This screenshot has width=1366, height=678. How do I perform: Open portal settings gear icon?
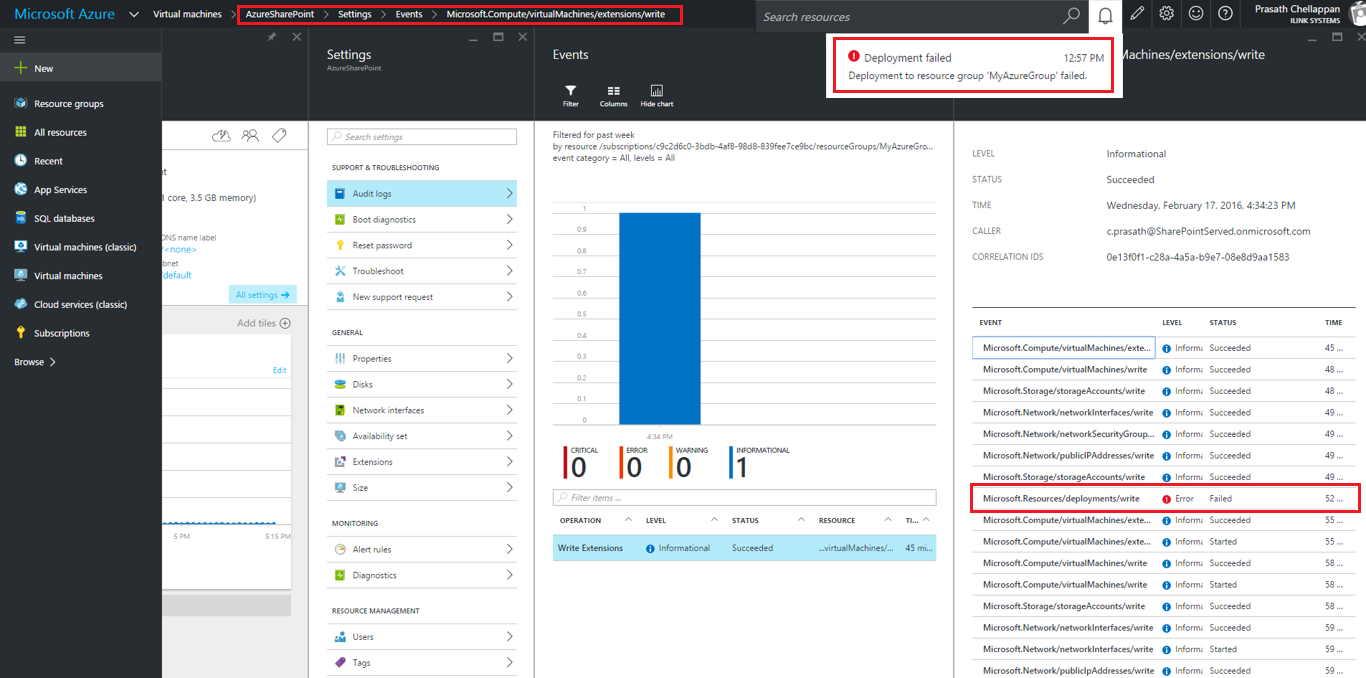[x=1166, y=14]
